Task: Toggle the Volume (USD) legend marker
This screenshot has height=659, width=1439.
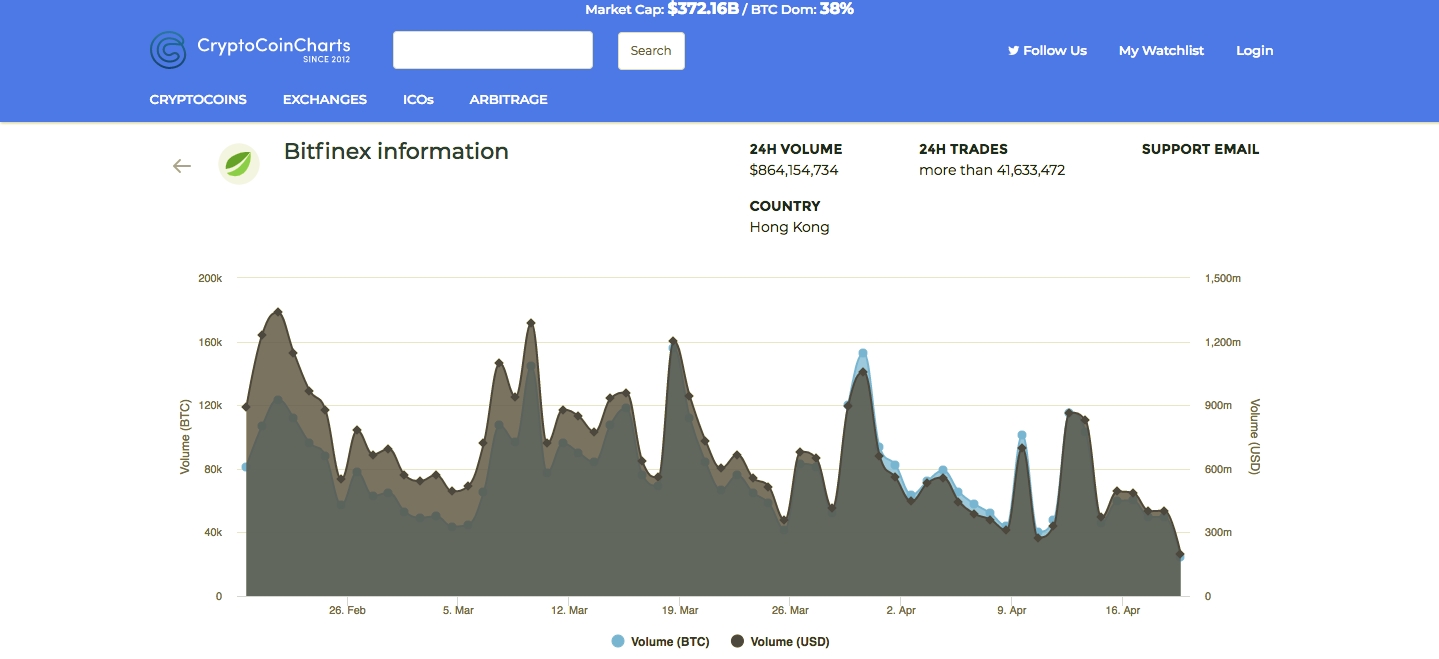Action: pos(738,642)
